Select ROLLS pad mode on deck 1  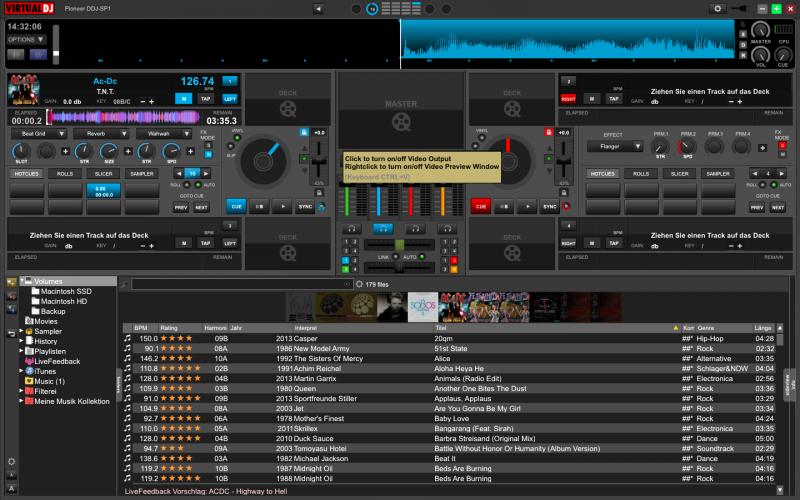pyautogui.click(x=65, y=173)
